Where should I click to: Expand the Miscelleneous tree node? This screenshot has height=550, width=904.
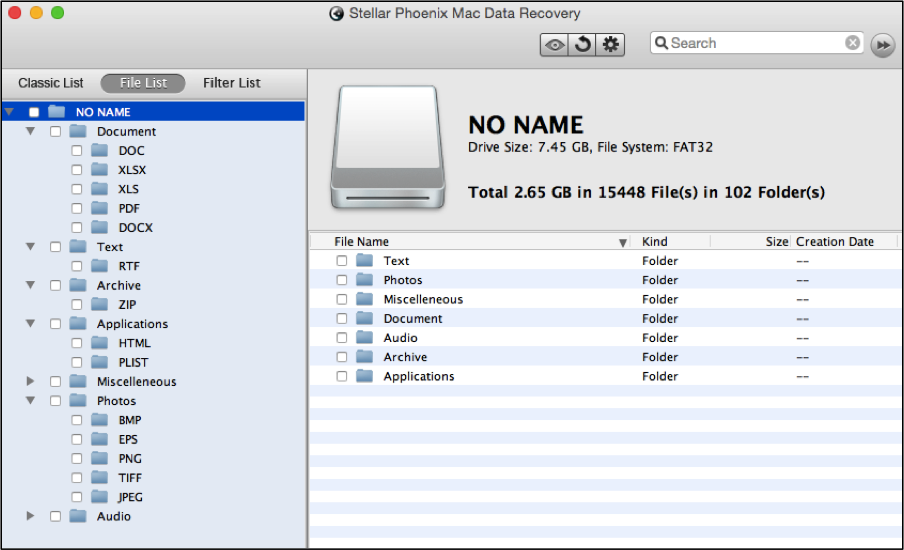(31, 381)
